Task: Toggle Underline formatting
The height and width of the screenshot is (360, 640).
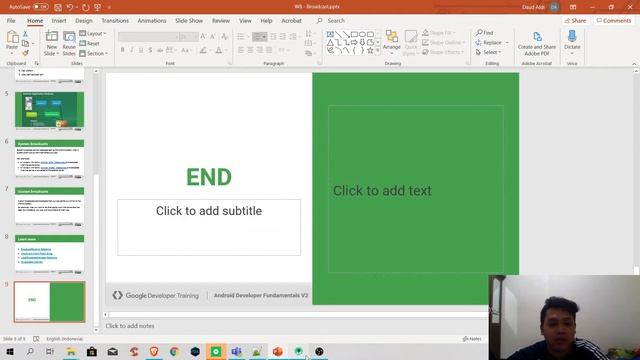Action: 141,50
